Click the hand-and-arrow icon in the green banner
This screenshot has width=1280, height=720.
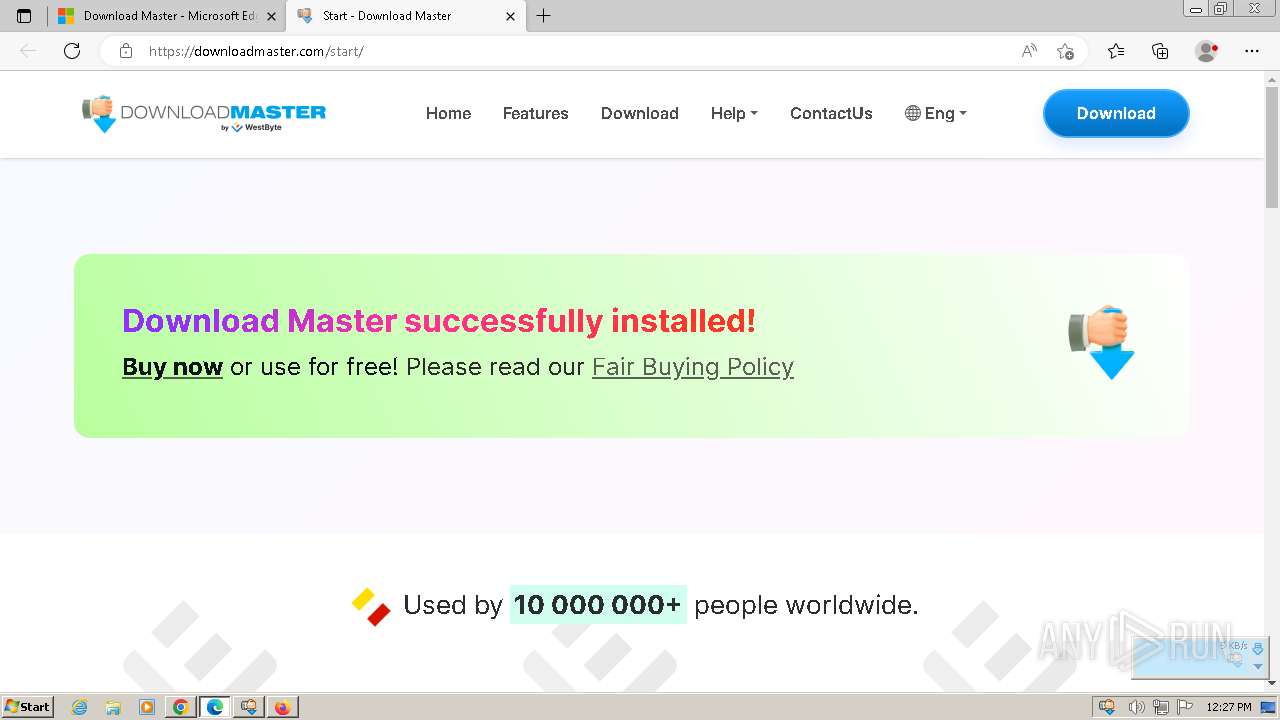1101,342
